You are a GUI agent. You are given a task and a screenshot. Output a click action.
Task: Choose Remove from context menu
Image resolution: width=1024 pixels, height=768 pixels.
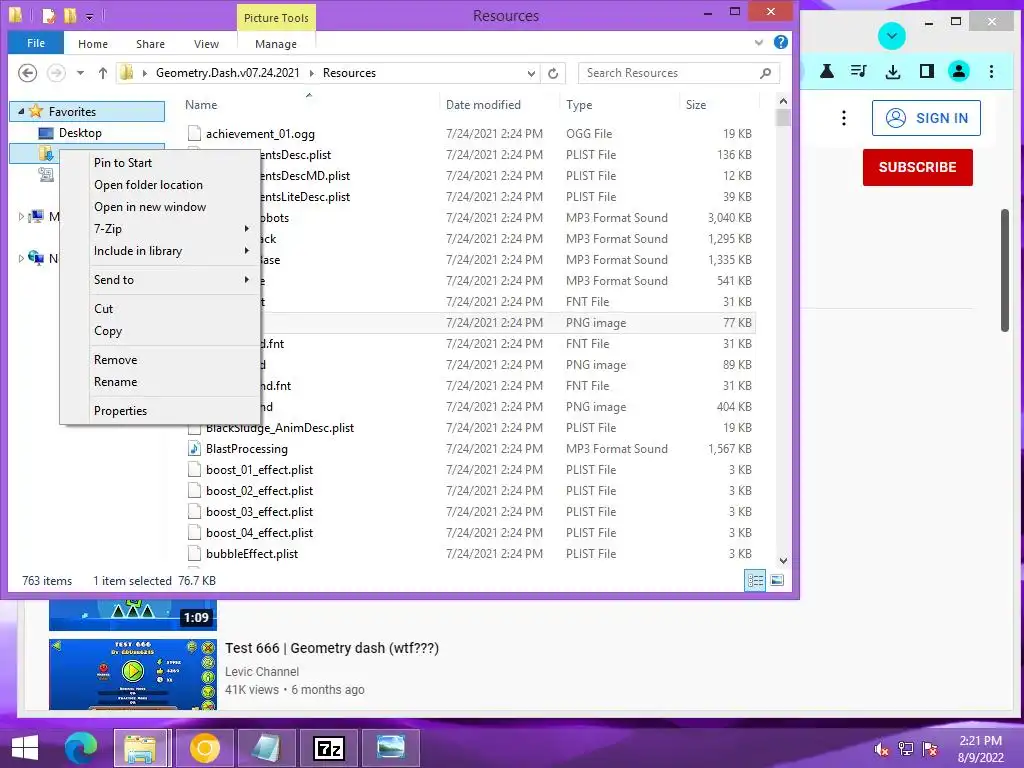[x=115, y=360]
